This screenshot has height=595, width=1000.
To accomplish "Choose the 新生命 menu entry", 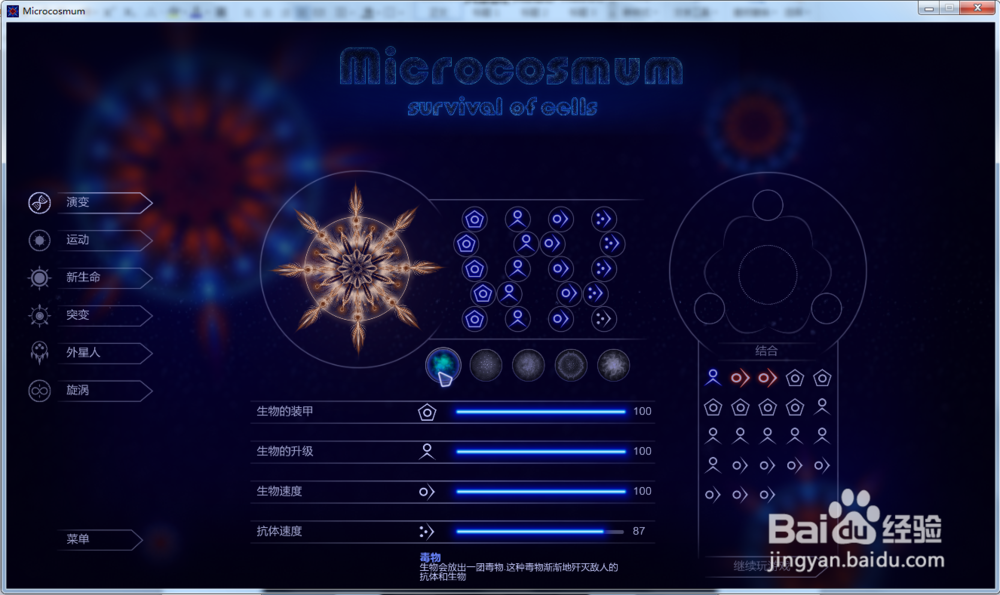I will click(x=105, y=277).
